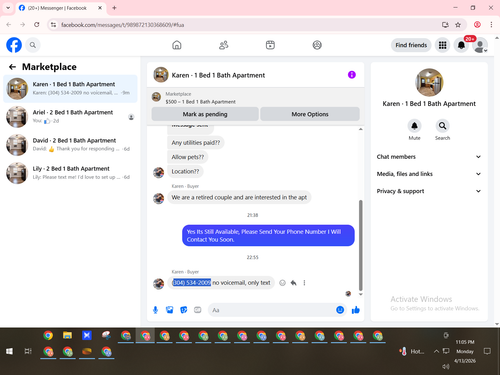Open the Chrome three-dot menu
Image resolution: width=500 pixels, height=375 pixels.
[491, 25]
